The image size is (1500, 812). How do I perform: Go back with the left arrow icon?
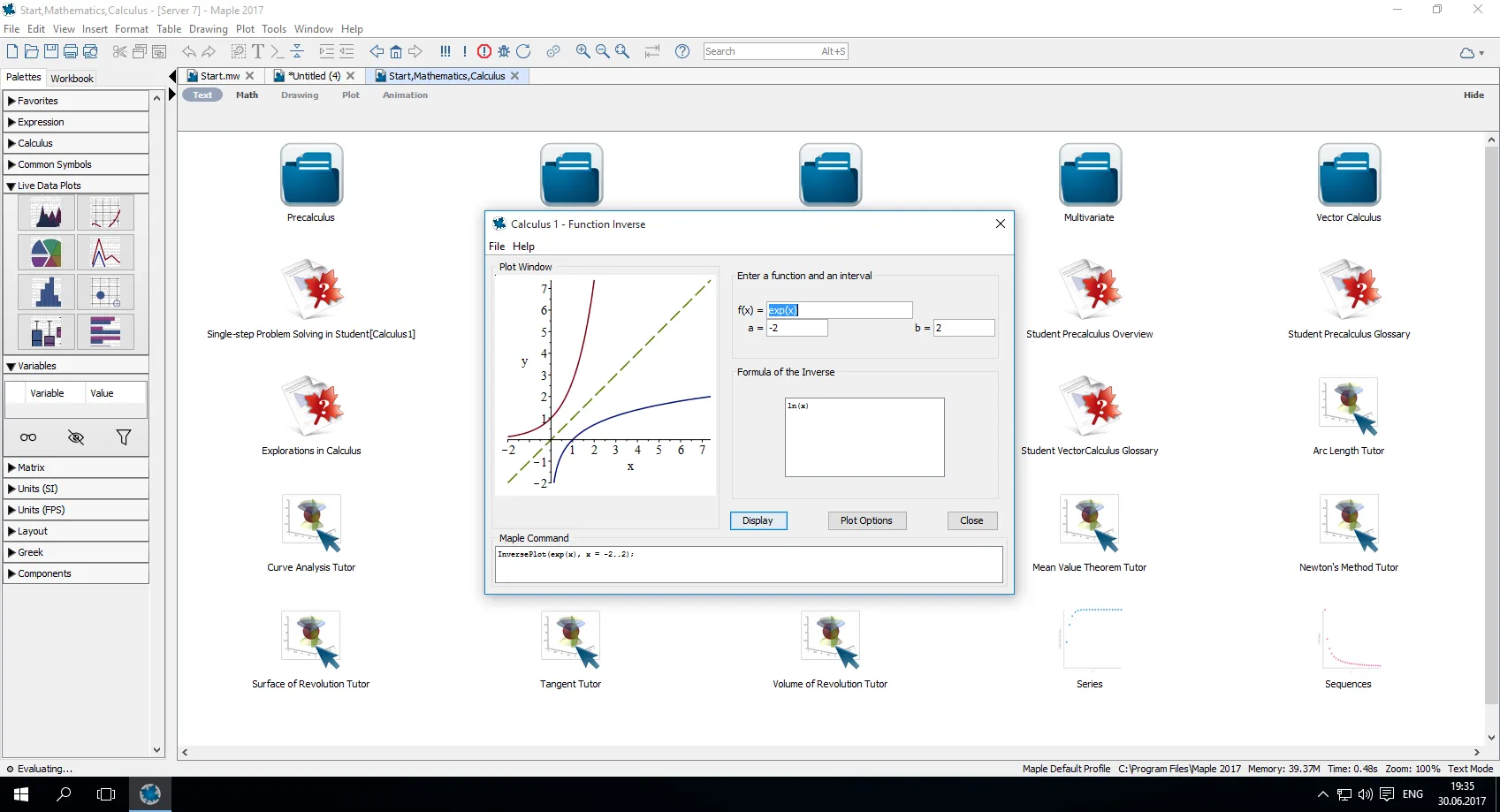pos(377,51)
